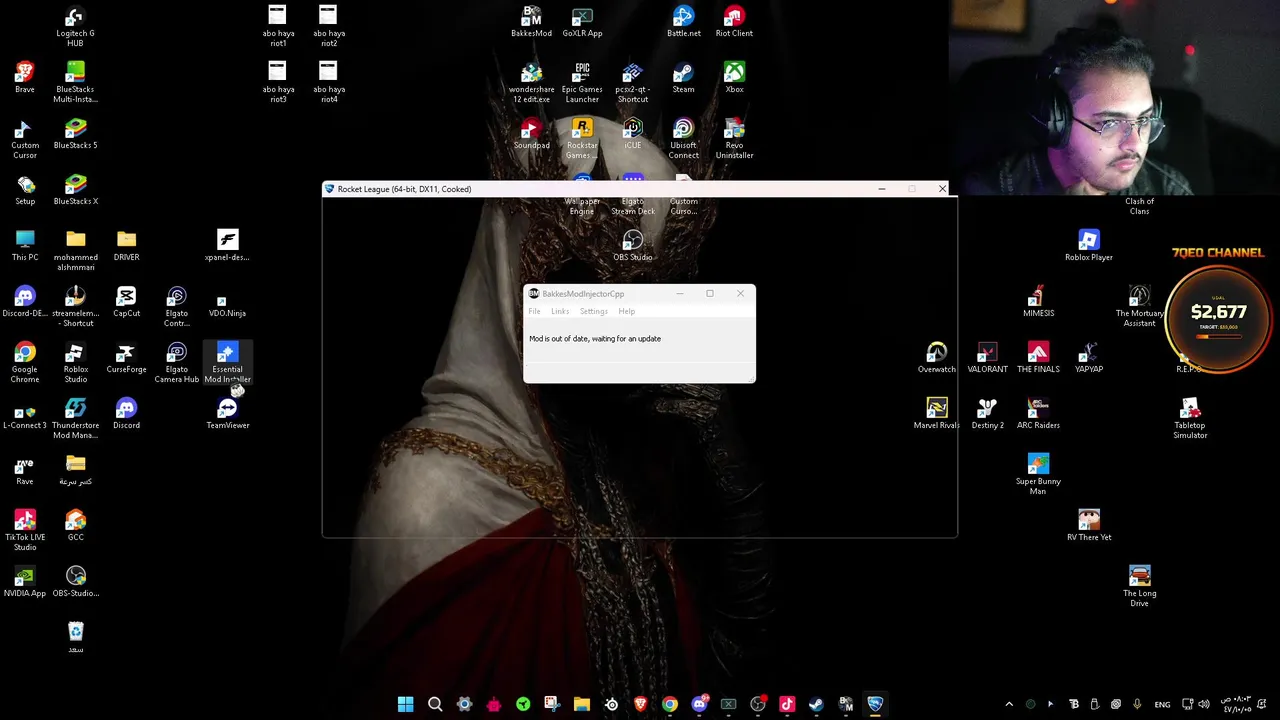1280x720 pixels.
Task: Open the Brave browser desktop shortcut
Action: pos(25,78)
